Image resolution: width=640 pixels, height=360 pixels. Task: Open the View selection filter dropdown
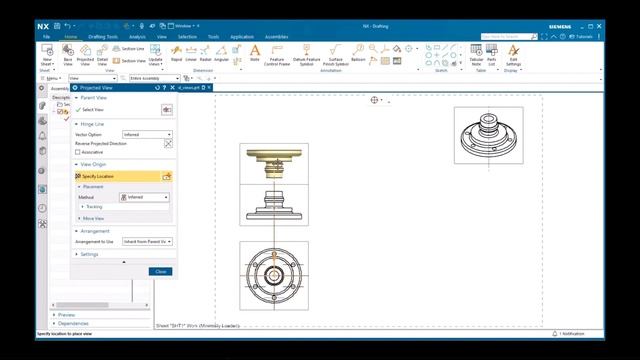93,78
